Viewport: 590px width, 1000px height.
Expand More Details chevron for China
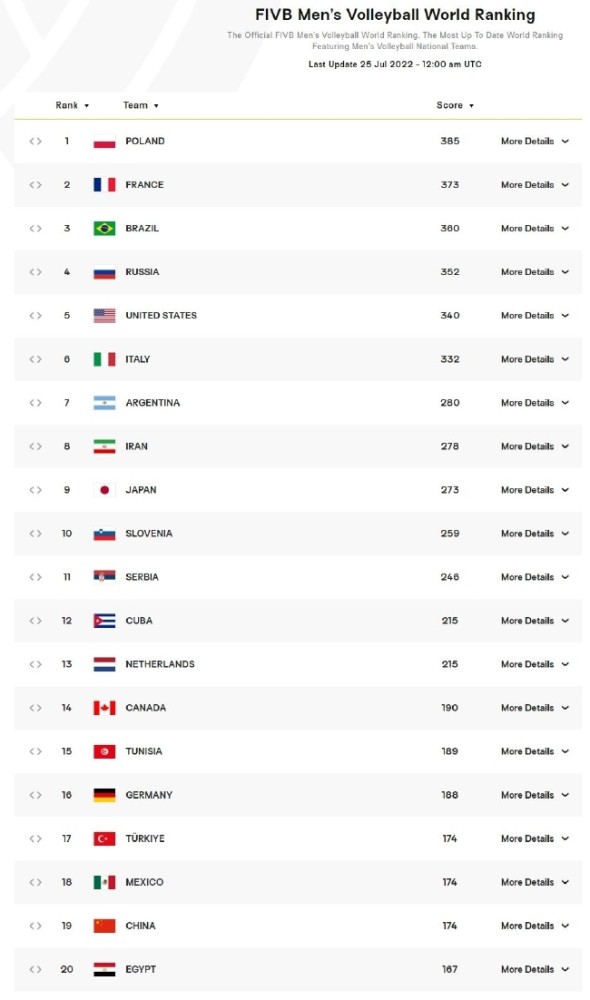565,927
